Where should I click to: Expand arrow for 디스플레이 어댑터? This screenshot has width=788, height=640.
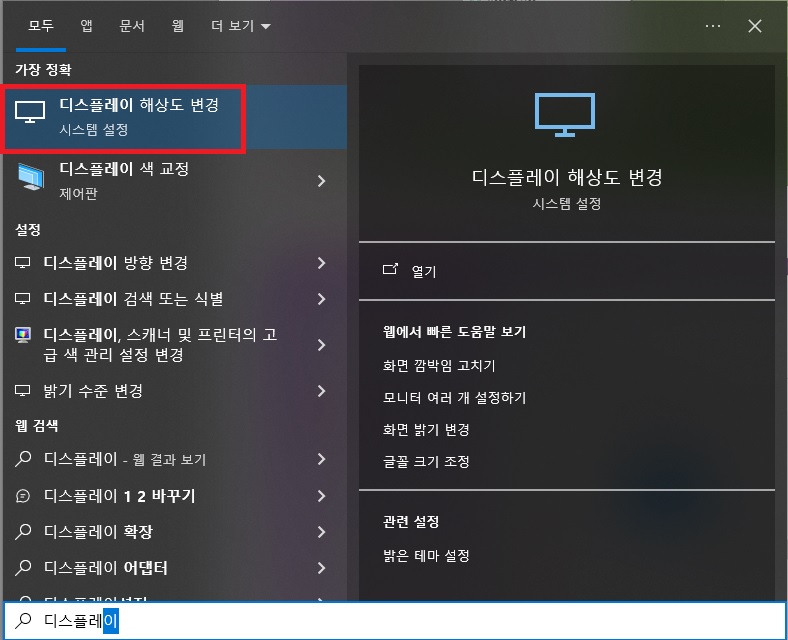[x=322, y=568]
